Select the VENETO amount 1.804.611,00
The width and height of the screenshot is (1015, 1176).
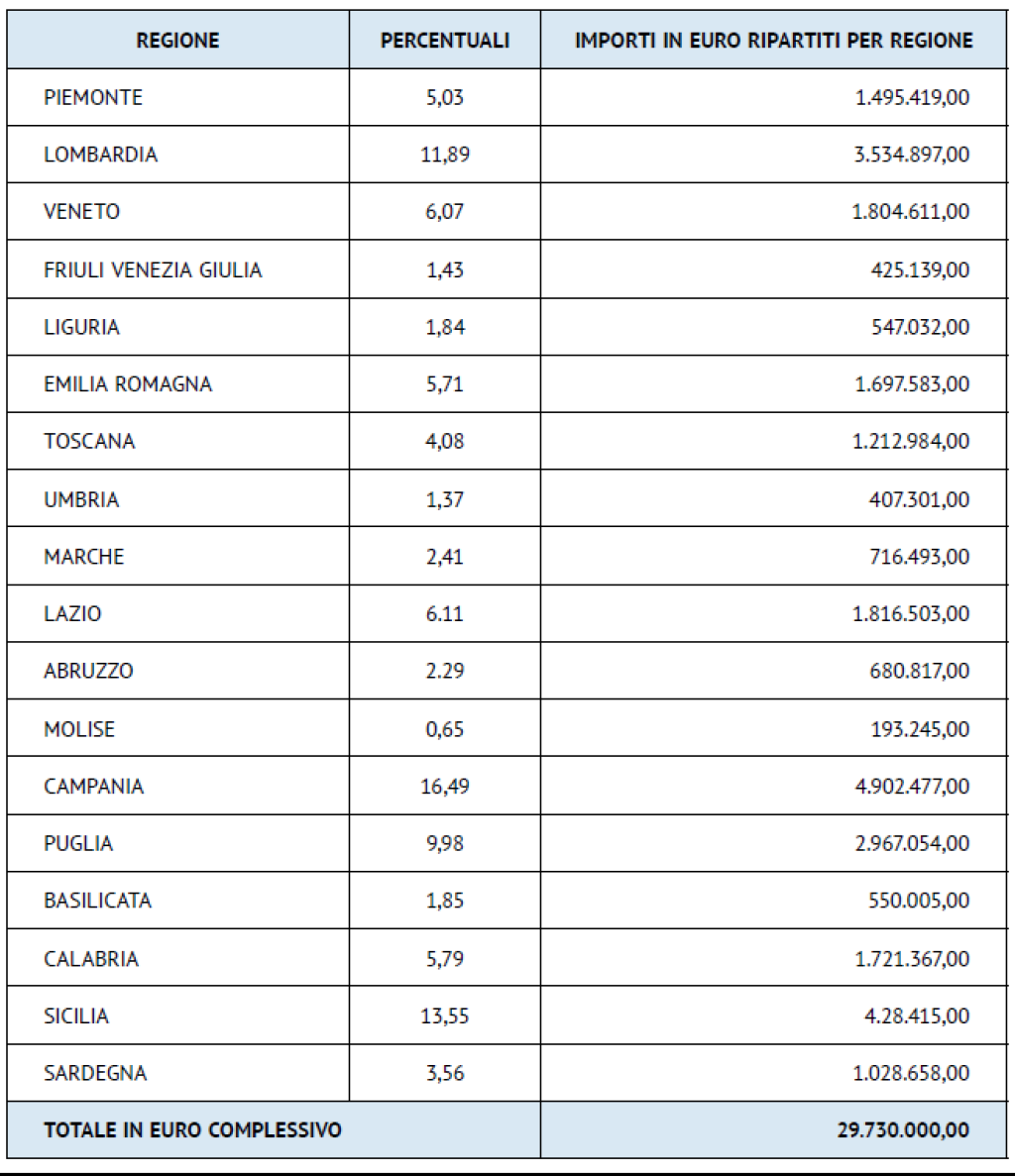(x=912, y=212)
